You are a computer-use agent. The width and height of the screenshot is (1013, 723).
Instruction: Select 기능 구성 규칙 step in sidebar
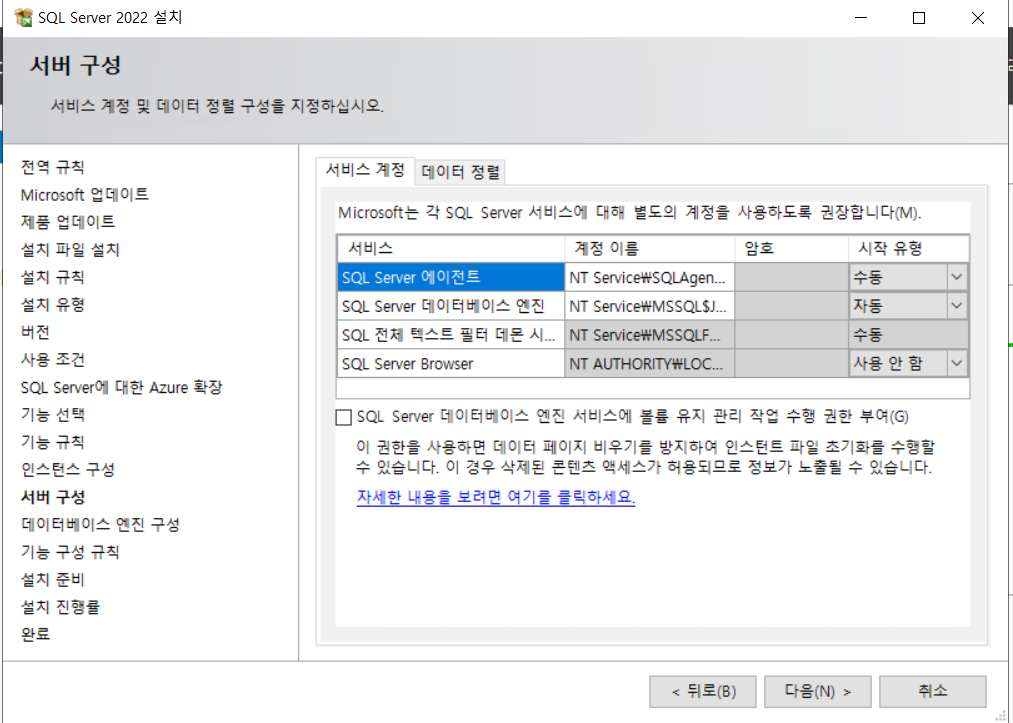(x=70, y=552)
